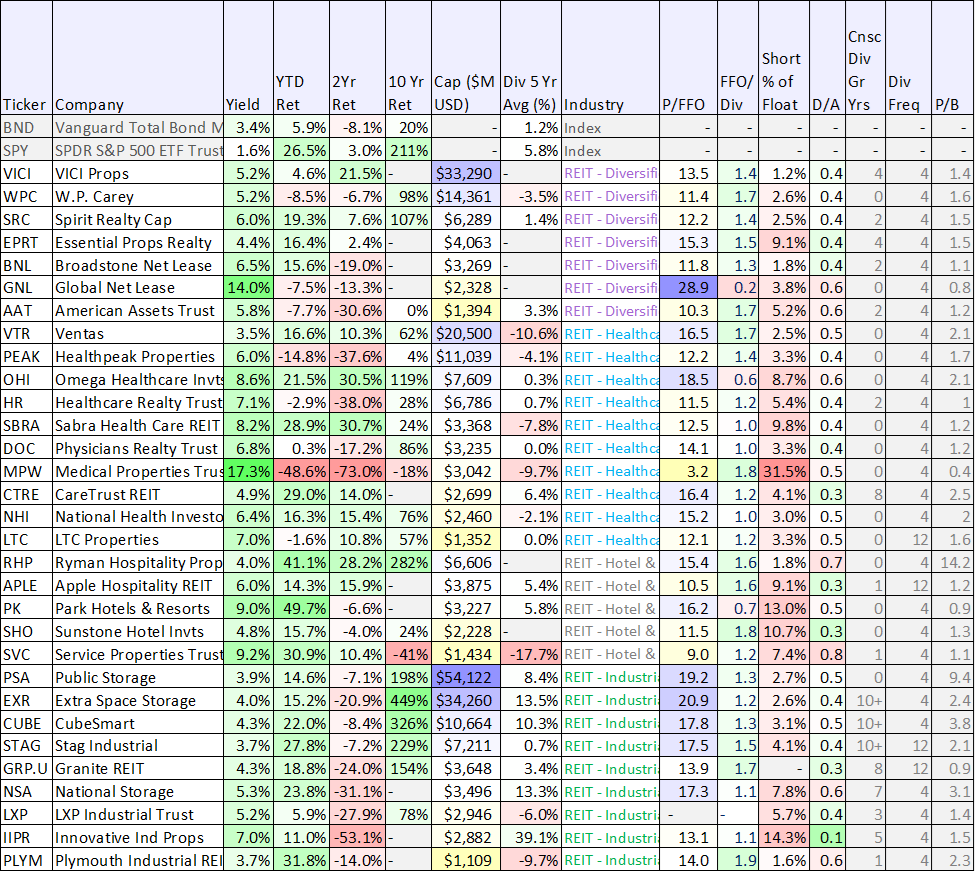Select GNL P/FFO value 28.9

[x=688, y=288]
